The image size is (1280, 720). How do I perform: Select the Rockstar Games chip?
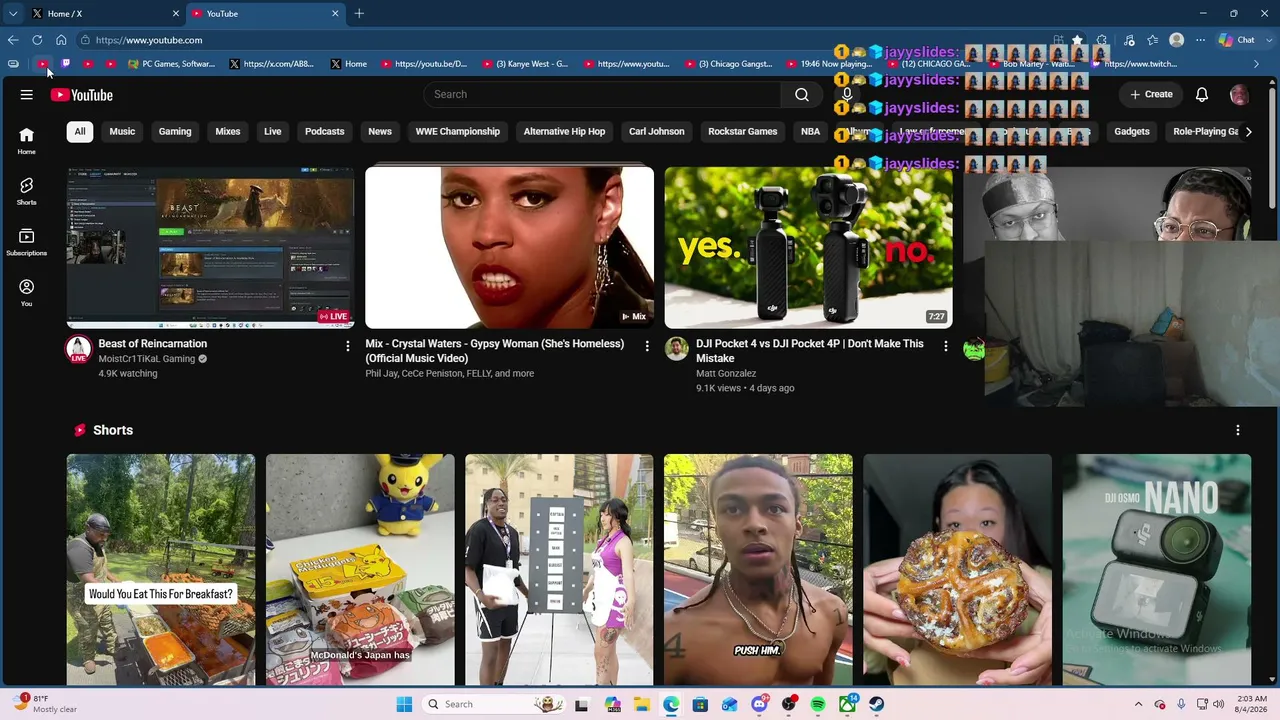[x=743, y=131]
